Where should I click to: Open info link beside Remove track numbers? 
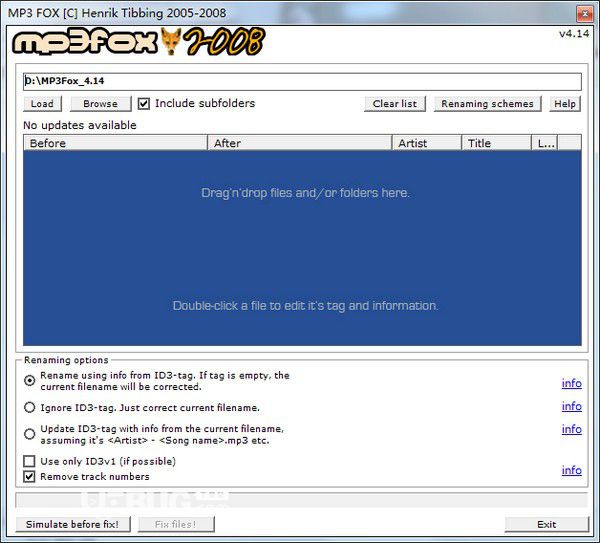tap(572, 470)
